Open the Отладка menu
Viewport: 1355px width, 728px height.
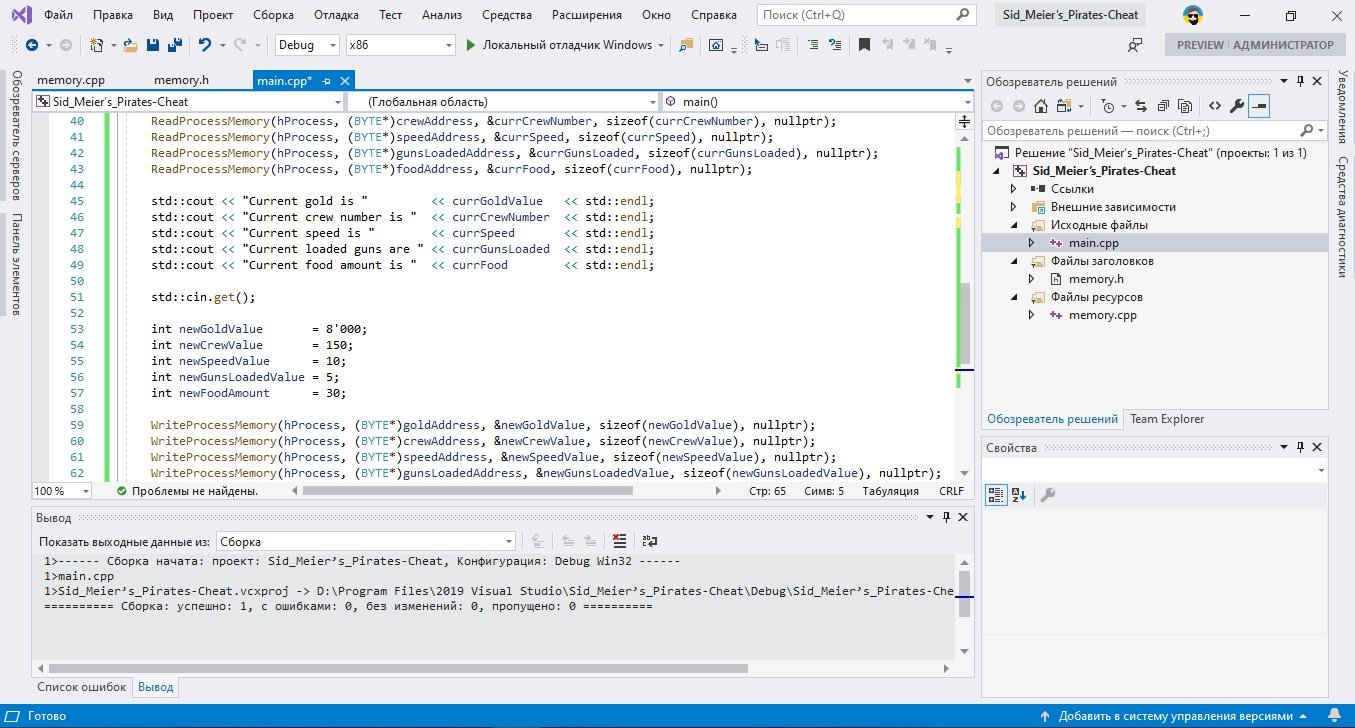click(x=336, y=15)
